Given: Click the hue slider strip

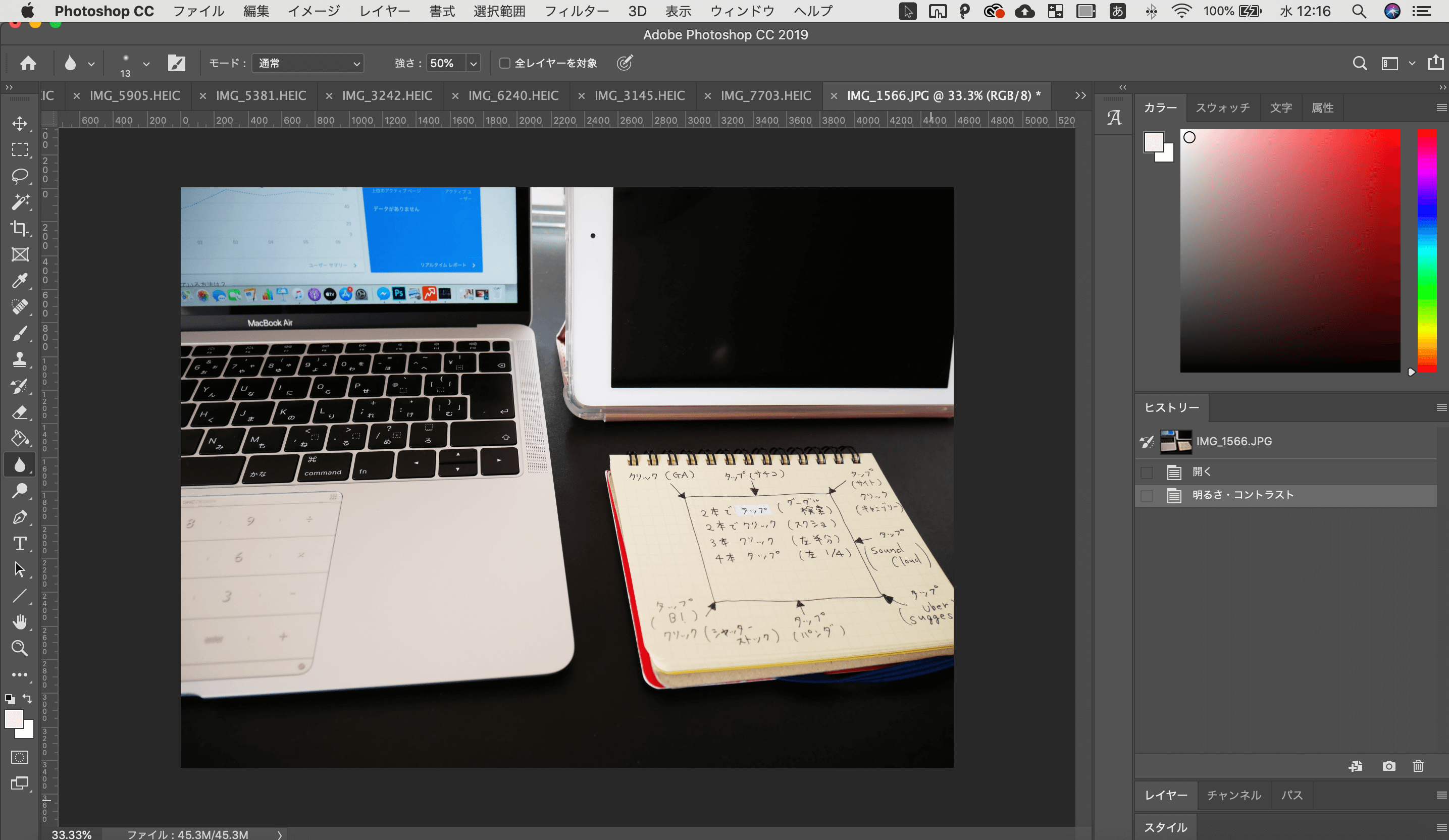Looking at the screenshot, I should point(1427,251).
